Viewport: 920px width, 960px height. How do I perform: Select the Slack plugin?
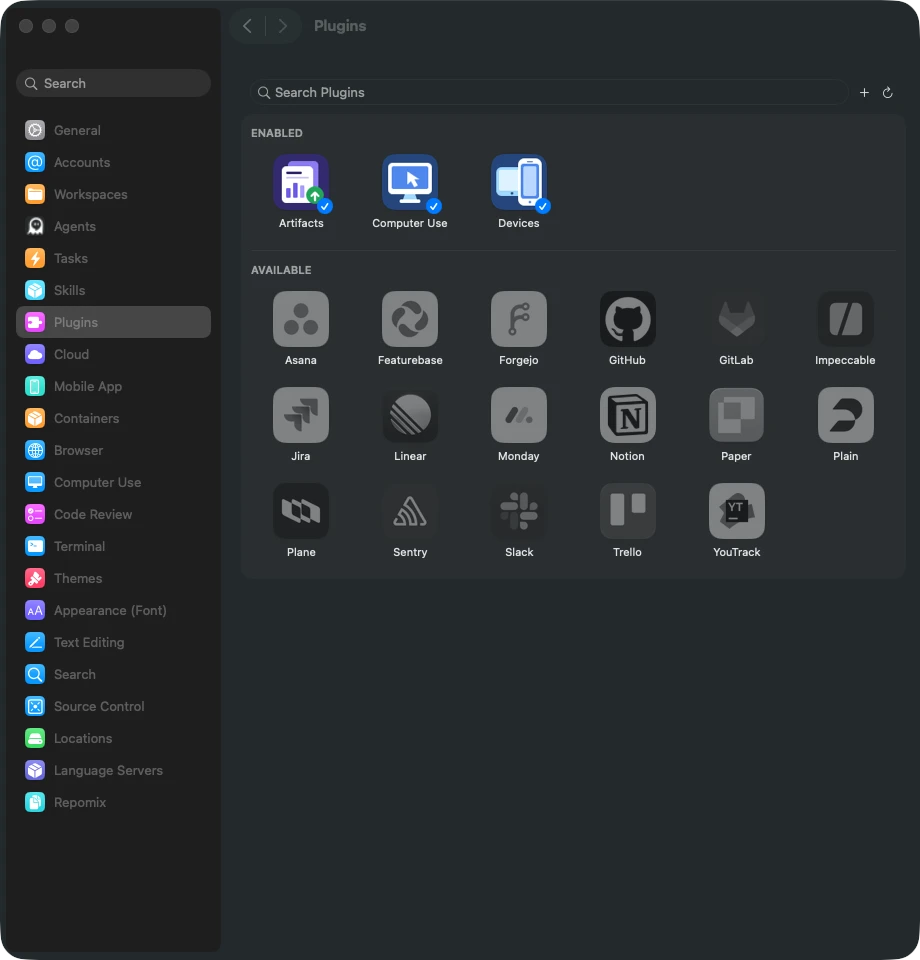point(518,511)
